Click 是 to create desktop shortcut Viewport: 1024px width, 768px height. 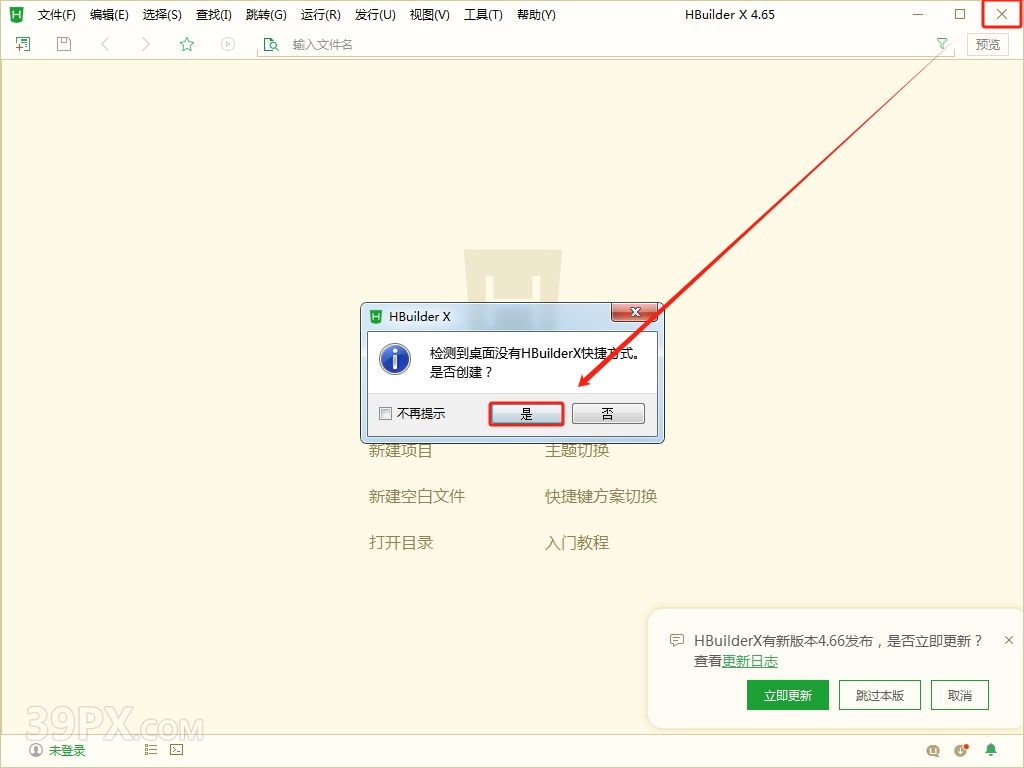pos(526,414)
